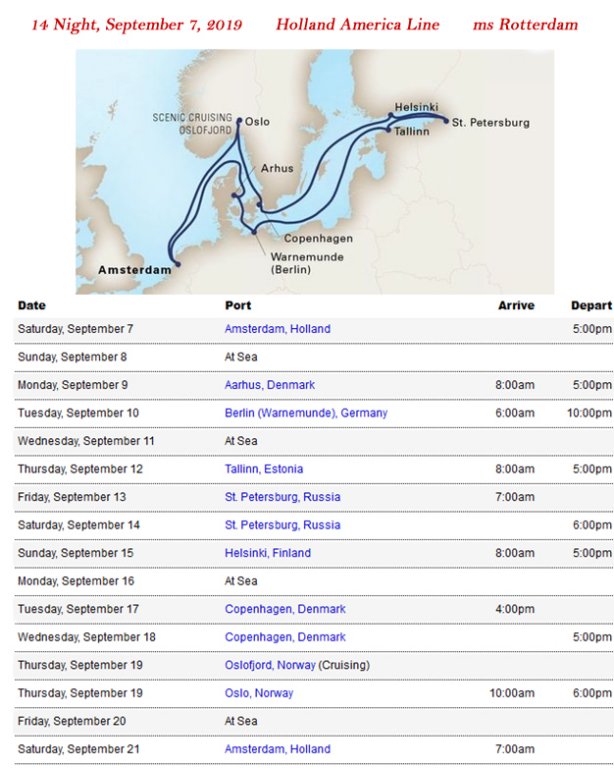Click the Copenhagen label on the route map
614x768 pixels.
coord(318,238)
